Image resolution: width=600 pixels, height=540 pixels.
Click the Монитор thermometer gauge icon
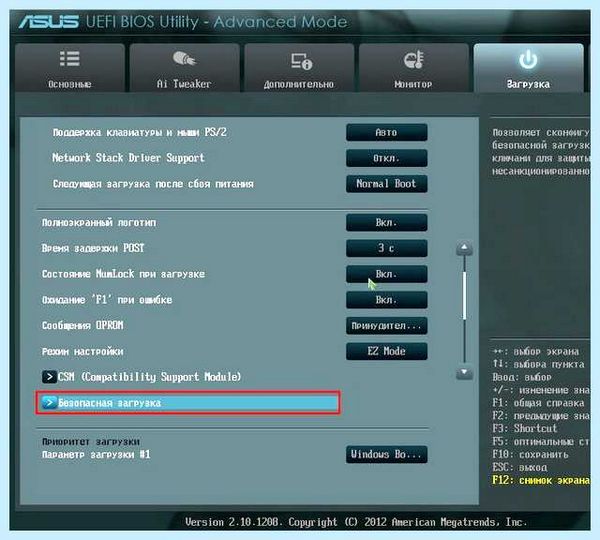414,59
